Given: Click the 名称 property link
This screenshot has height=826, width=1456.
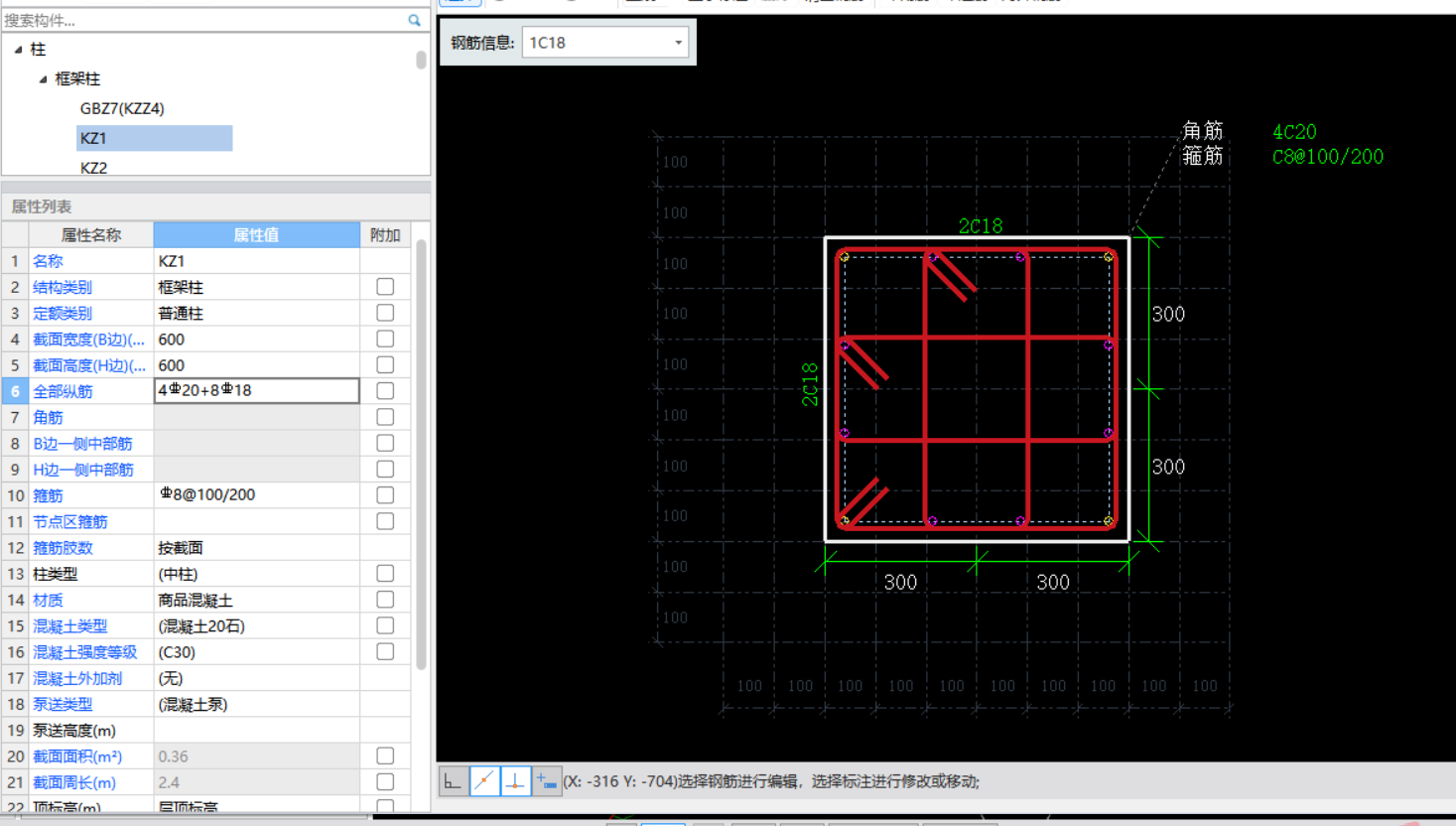Looking at the screenshot, I should coord(48,261).
